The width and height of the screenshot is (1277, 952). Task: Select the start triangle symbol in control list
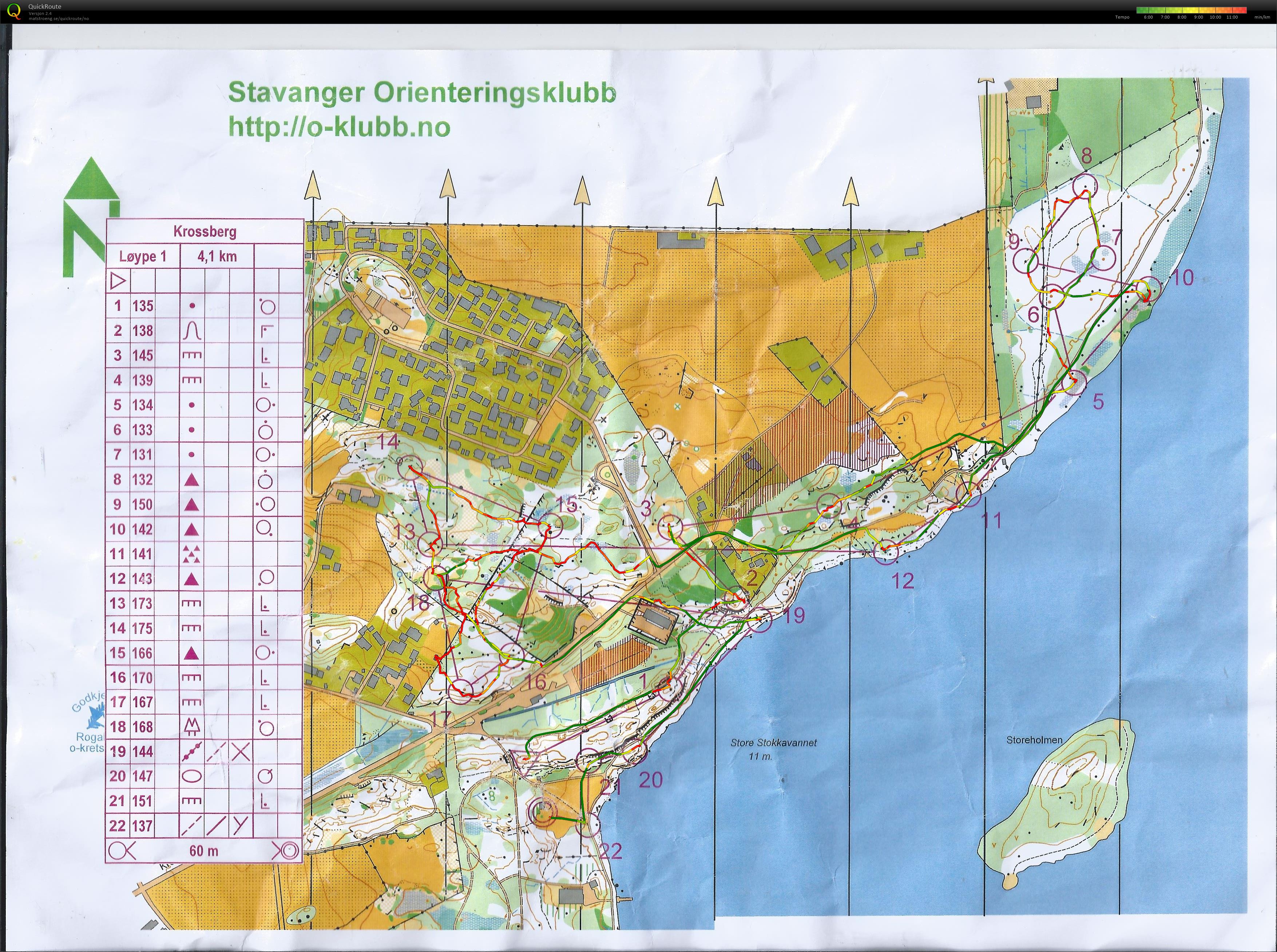[118, 281]
